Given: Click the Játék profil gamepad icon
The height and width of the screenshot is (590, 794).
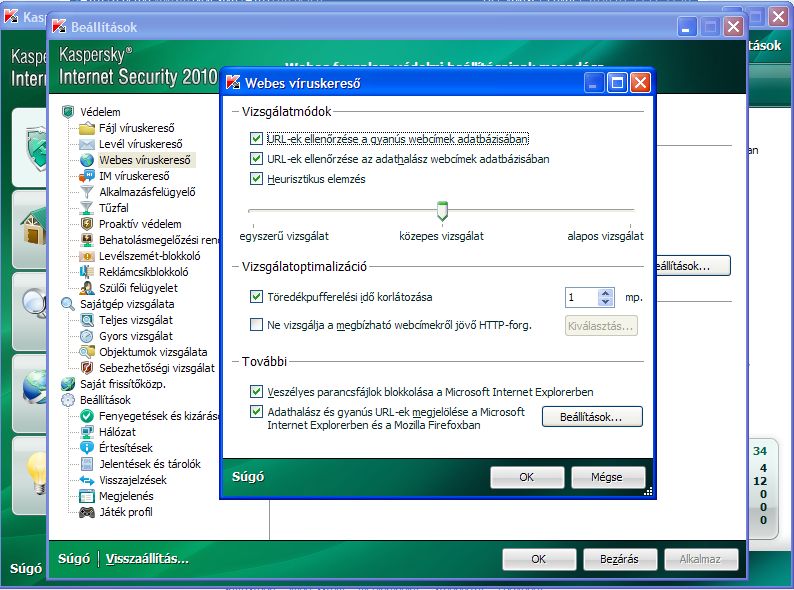Looking at the screenshot, I should (x=87, y=512).
